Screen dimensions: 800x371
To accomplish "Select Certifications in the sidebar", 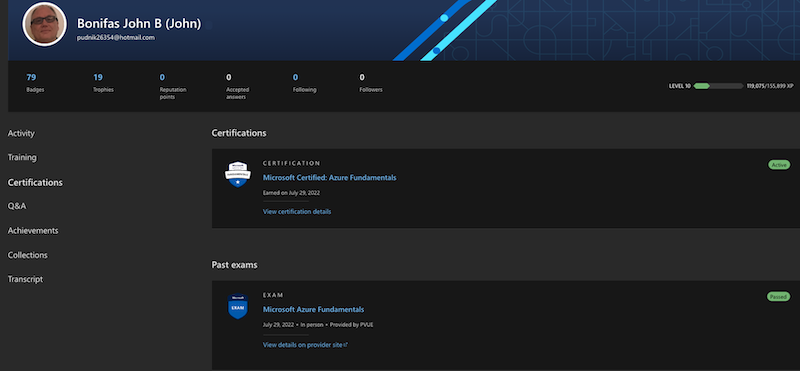I will (35, 182).
